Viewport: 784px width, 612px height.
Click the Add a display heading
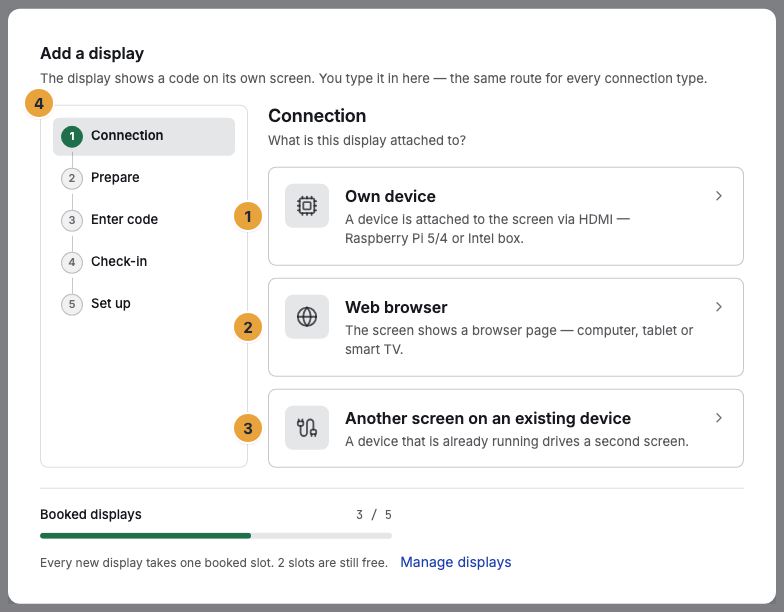tap(92, 54)
